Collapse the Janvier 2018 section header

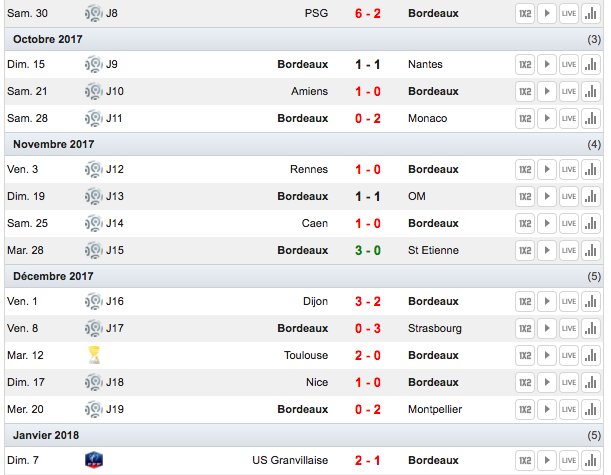[x=304, y=435]
